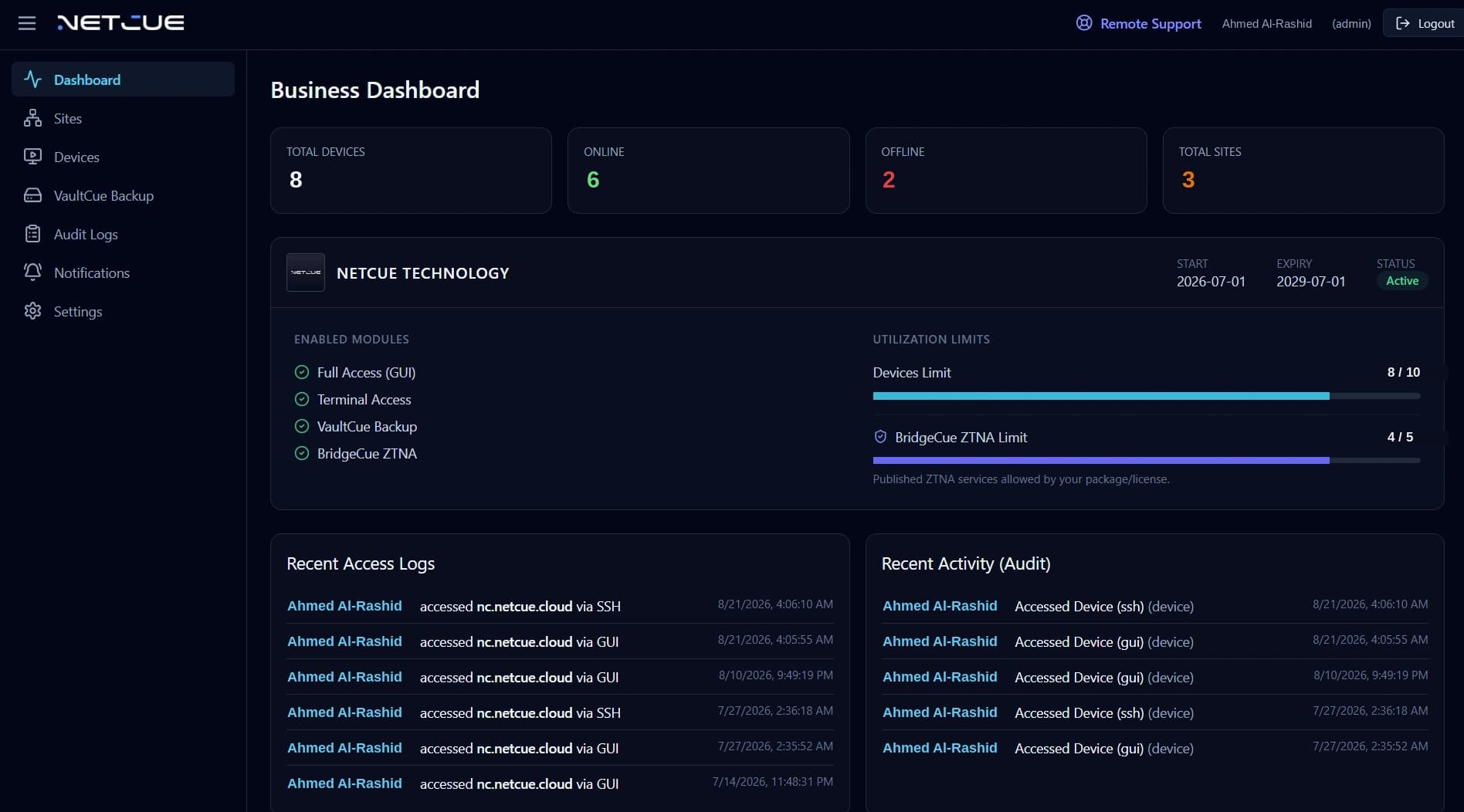
Task: Click the start date 2026-07-01
Action: [1211, 282]
